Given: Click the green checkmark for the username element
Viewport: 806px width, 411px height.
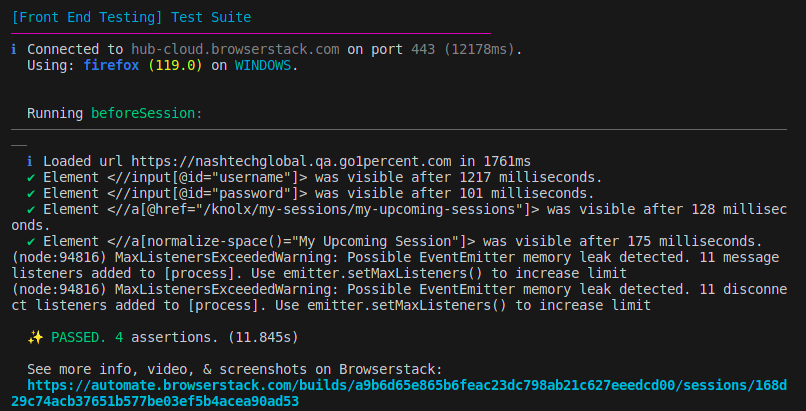Looking at the screenshot, I should [x=31, y=177].
